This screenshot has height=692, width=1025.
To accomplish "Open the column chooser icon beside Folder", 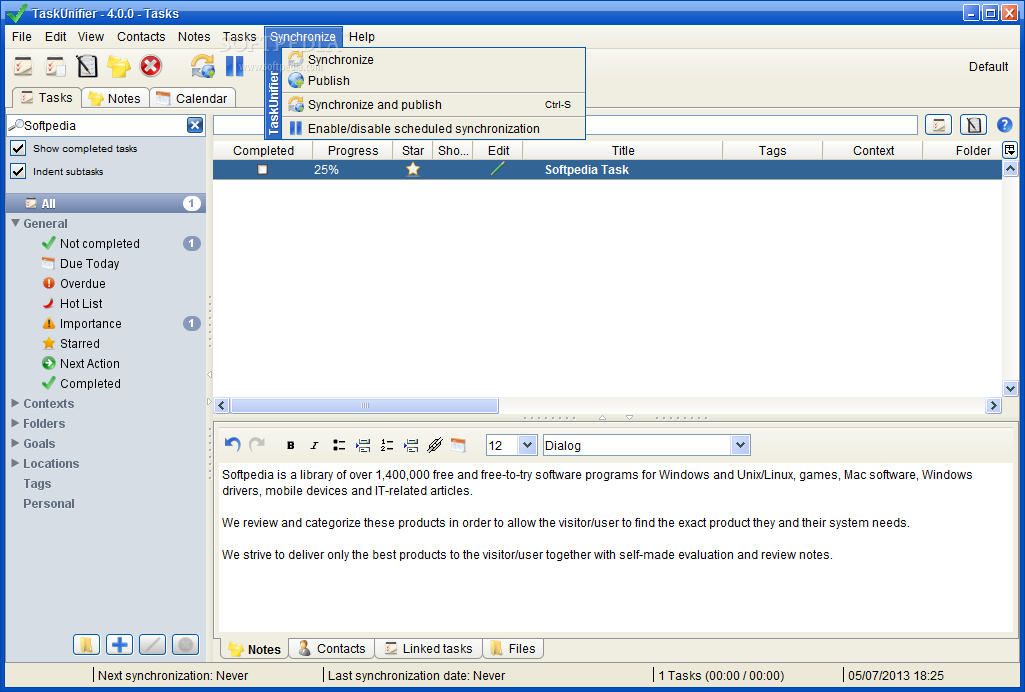I will [1009, 150].
